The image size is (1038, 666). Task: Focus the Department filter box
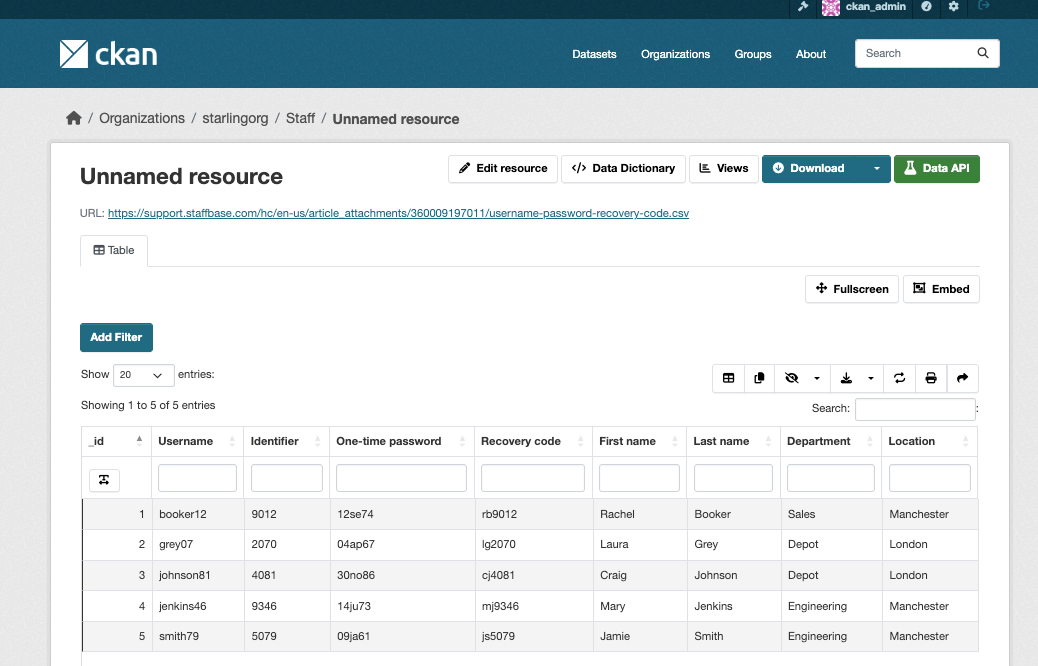pos(831,478)
